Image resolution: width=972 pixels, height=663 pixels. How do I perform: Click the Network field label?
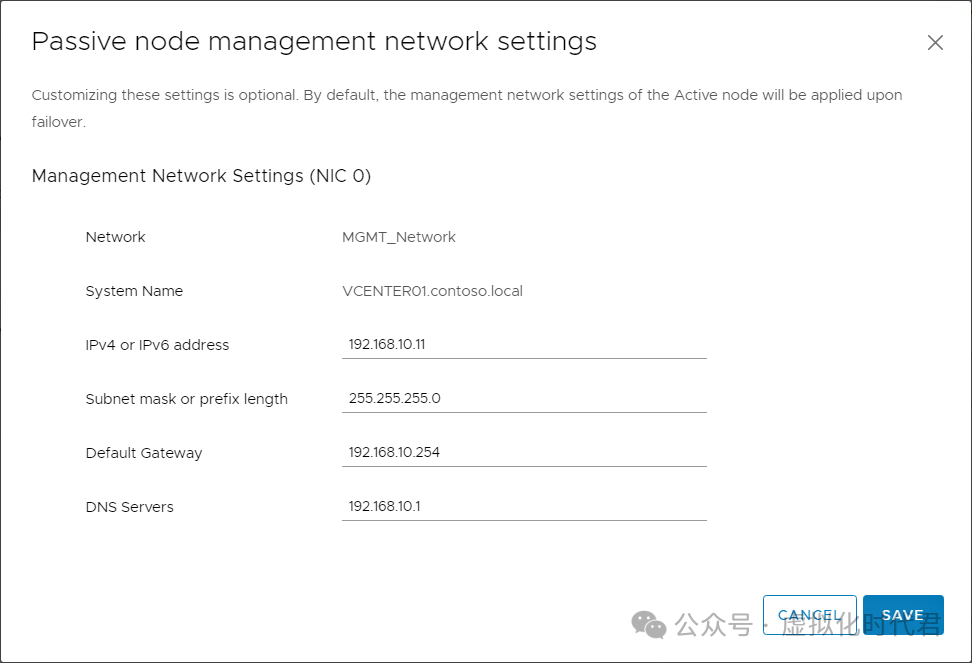coord(115,237)
